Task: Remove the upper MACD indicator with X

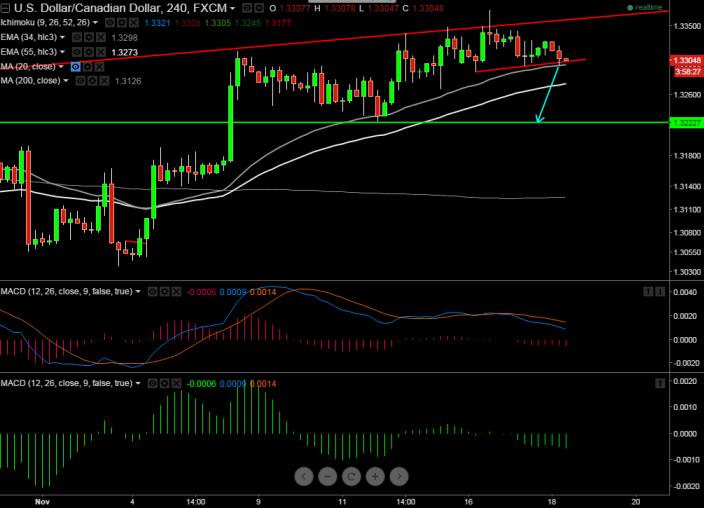Action: pyautogui.click(x=176, y=292)
